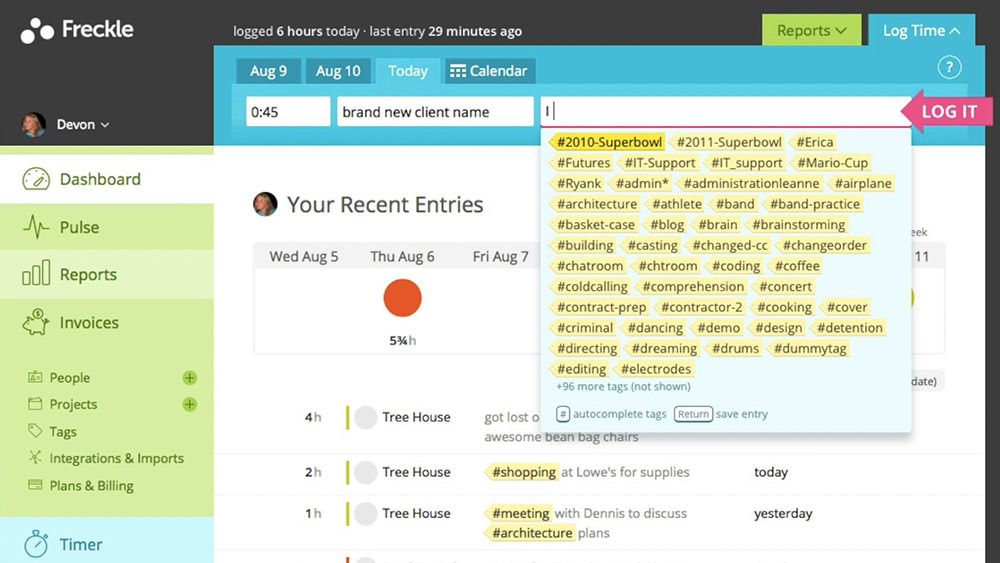Click the Calendar grid icon
This screenshot has width=1000, height=563.
[x=457, y=71]
